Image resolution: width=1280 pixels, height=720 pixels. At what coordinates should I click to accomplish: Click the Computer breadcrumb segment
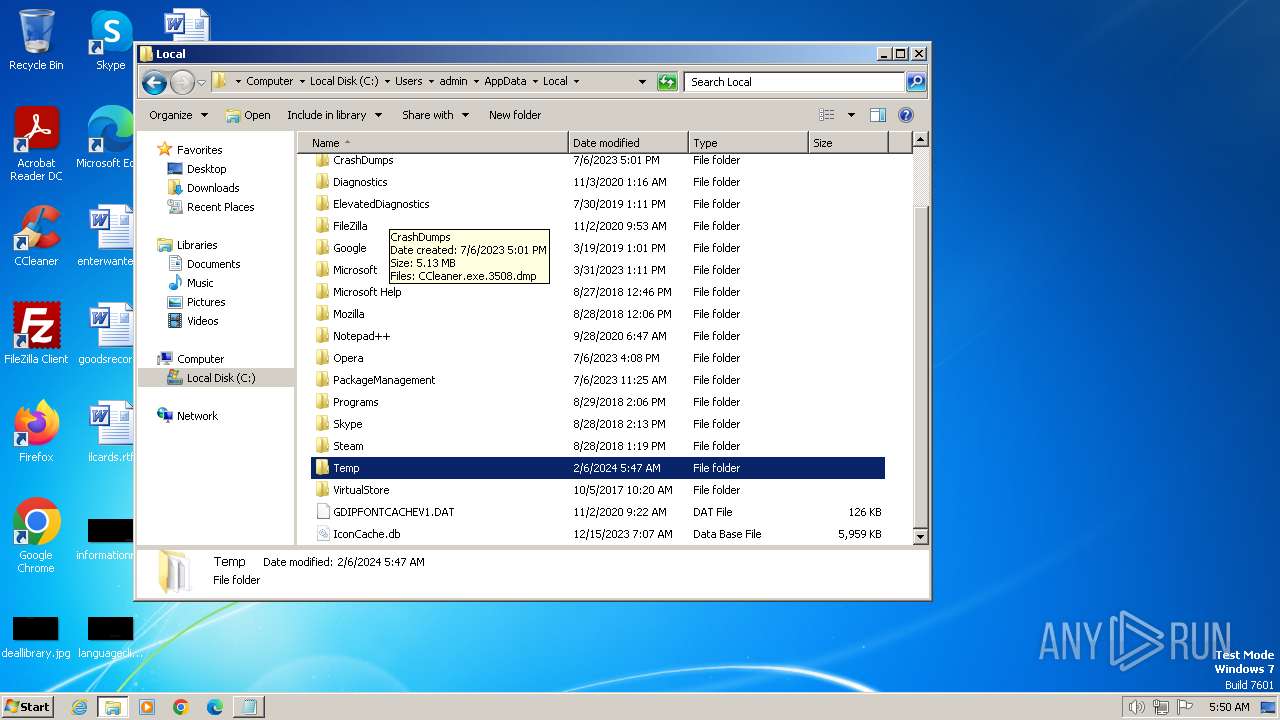(x=269, y=82)
